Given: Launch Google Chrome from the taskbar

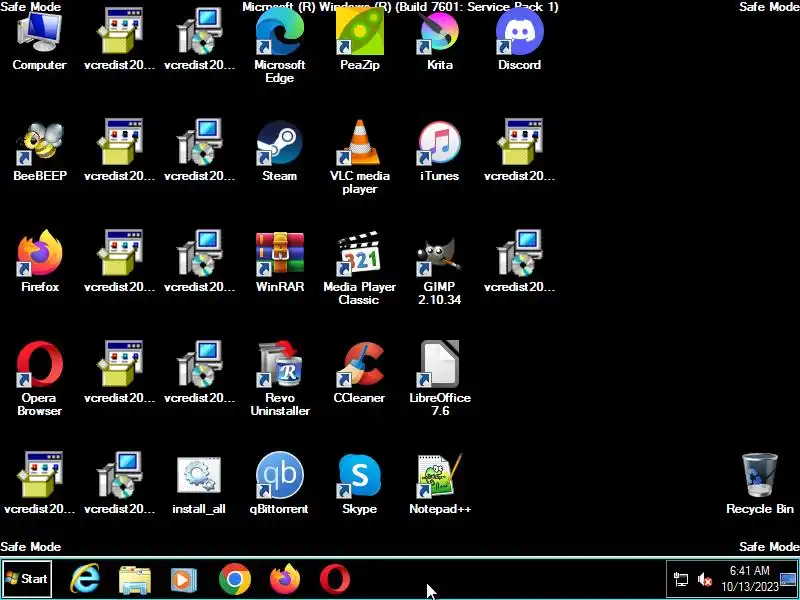Looking at the screenshot, I should point(235,580).
